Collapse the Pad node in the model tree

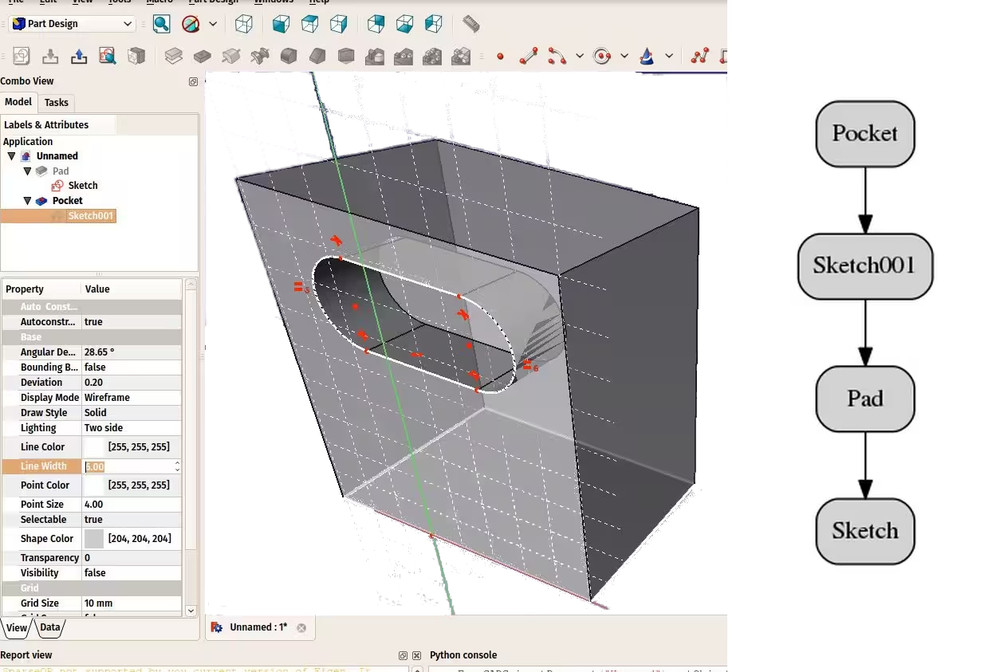coord(27,170)
